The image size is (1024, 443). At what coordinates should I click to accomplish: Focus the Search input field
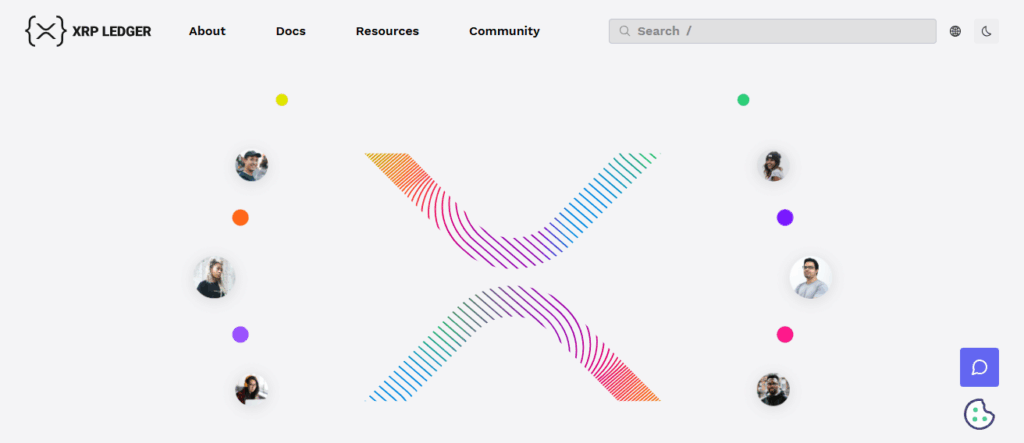(x=773, y=31)
